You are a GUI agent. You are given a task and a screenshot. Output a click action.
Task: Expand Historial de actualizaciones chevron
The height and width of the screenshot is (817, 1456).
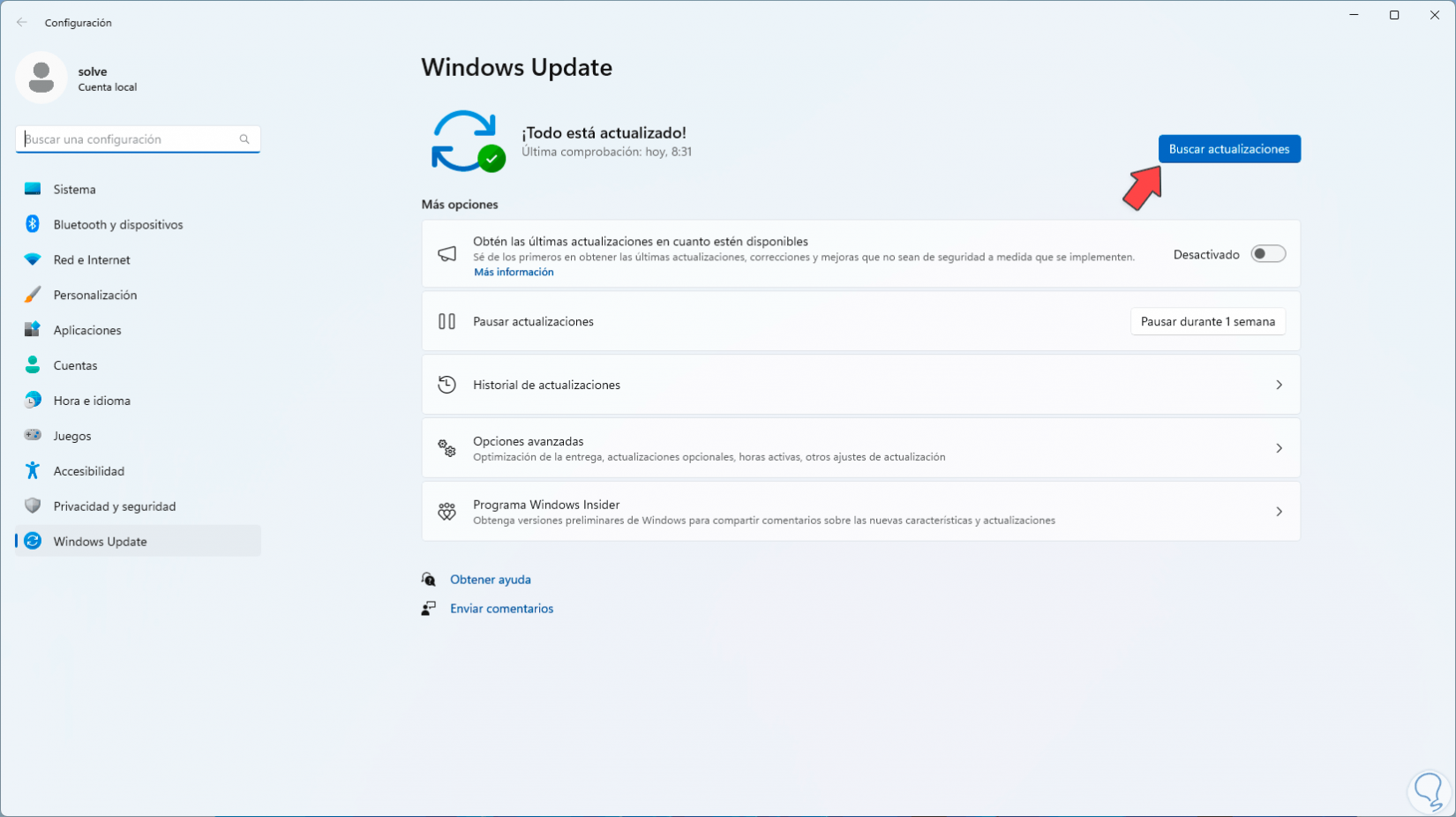1279,385
